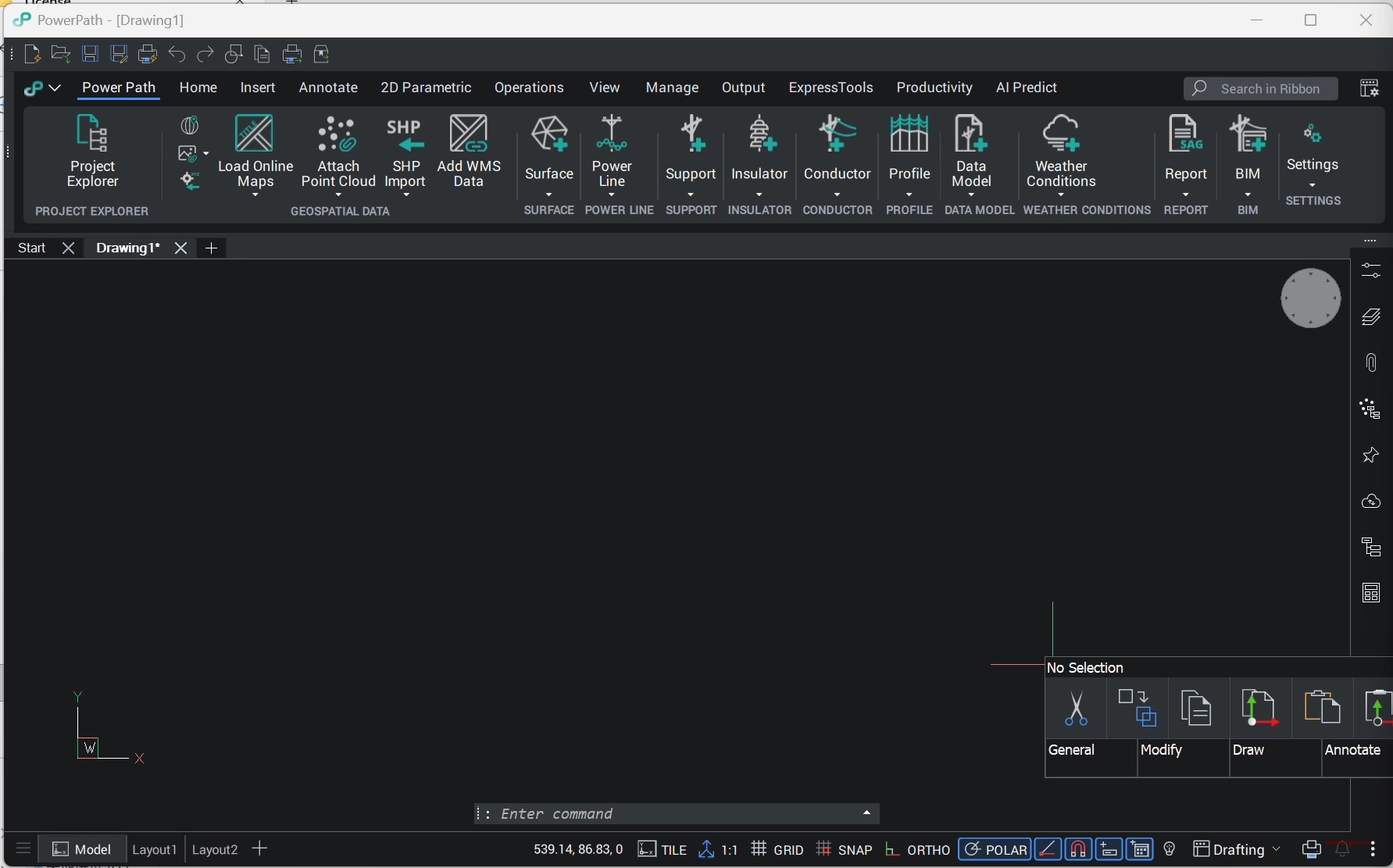
Task: Expand command line history arrow
Action: pyautogui.click(x=866, y=813)
